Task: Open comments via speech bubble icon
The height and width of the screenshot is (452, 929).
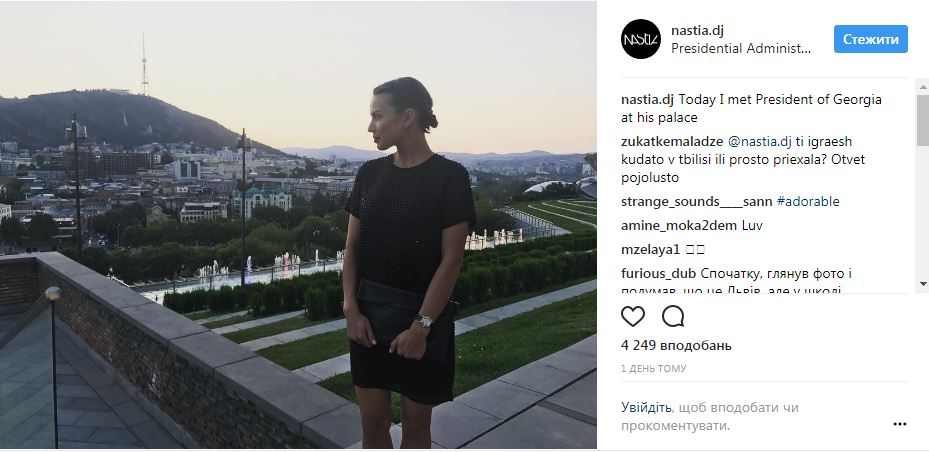Action: click(673, 316)
